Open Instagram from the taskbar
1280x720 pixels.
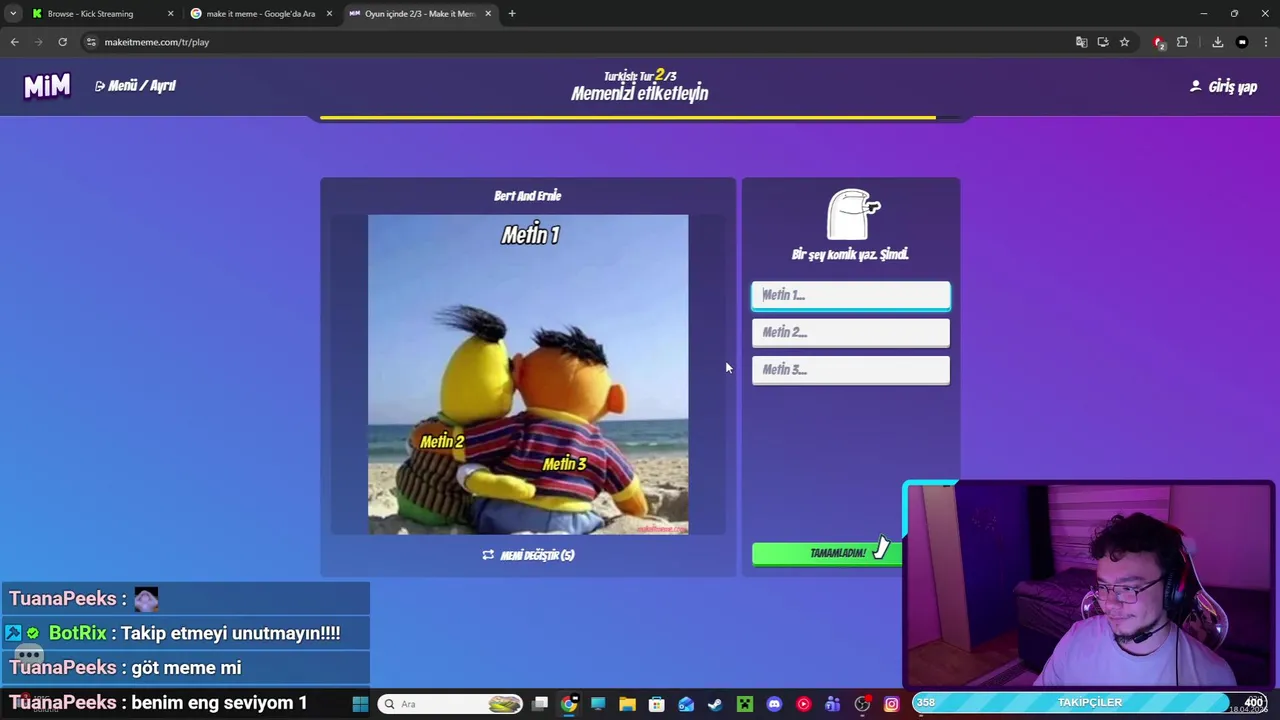click(x=891, y=704)
